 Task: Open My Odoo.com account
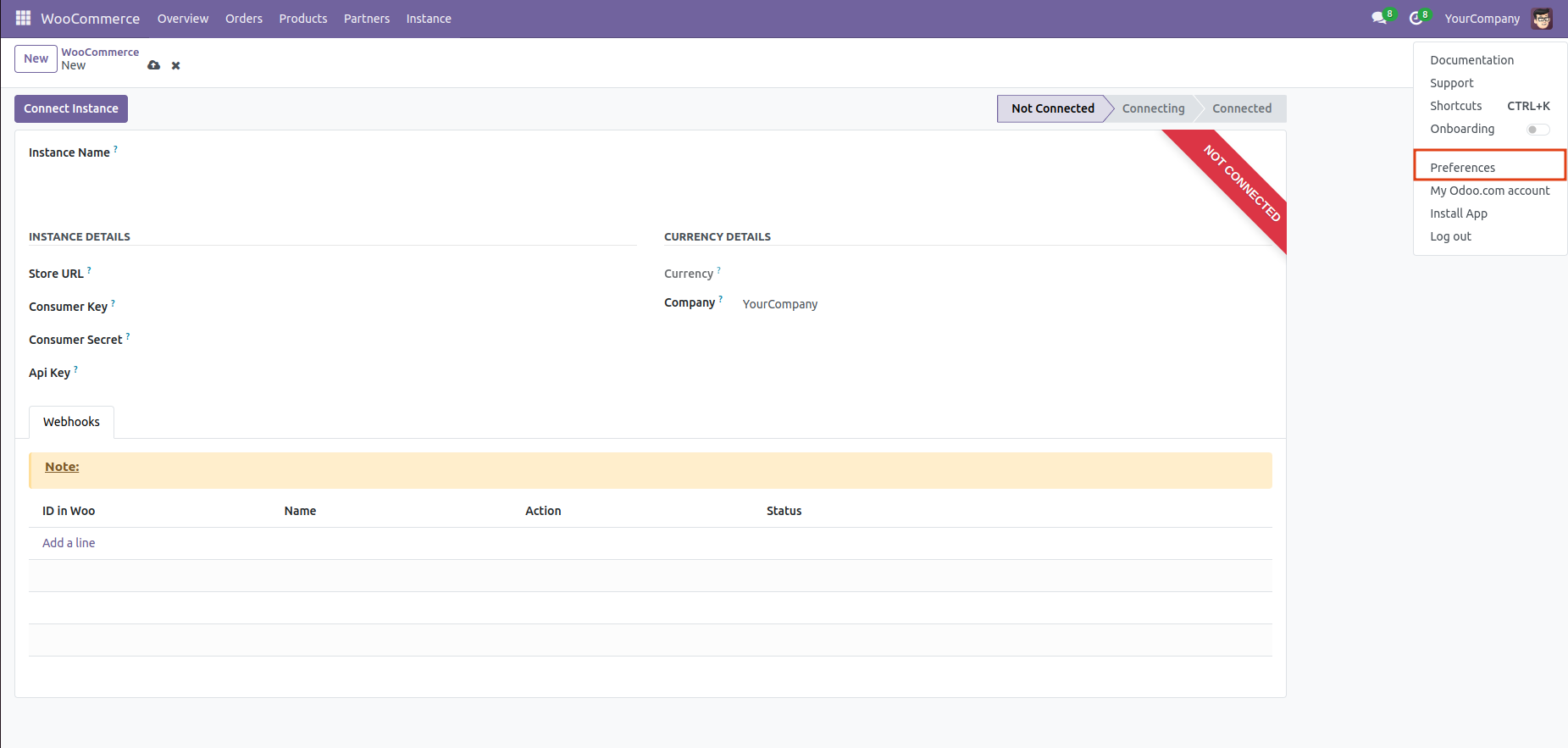[1490, 191]
